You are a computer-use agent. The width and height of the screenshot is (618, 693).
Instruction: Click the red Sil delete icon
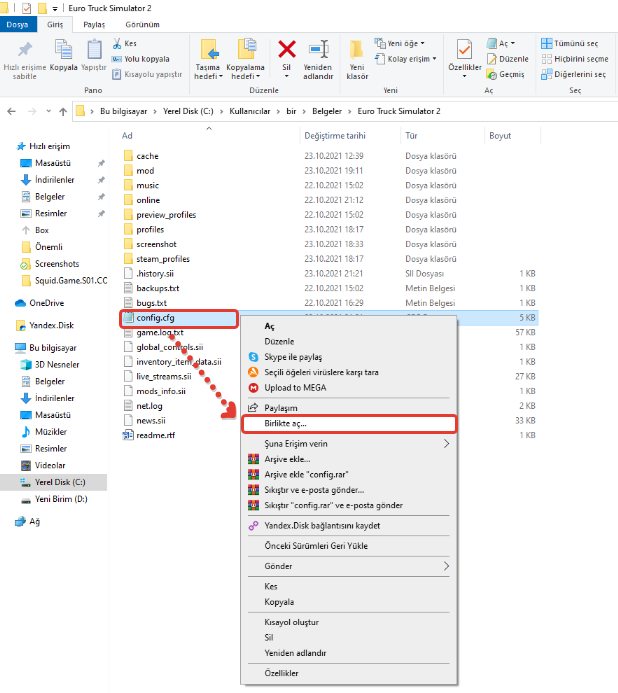(x=287, y=49)
